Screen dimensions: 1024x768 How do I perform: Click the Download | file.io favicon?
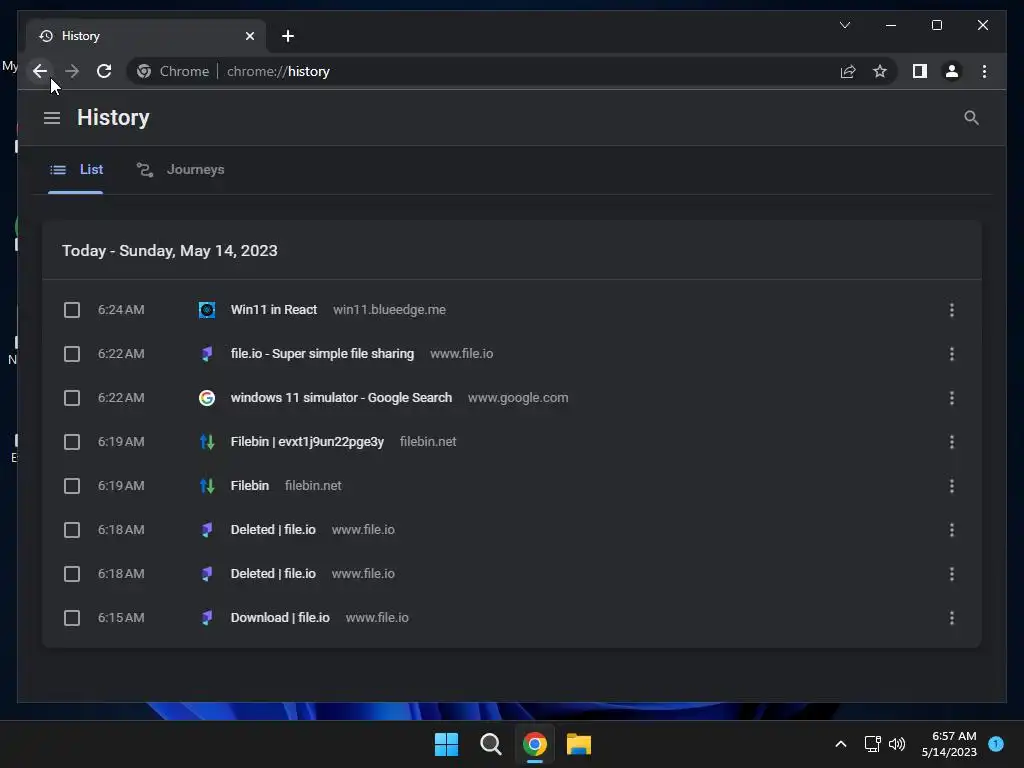tap(206, 618)
